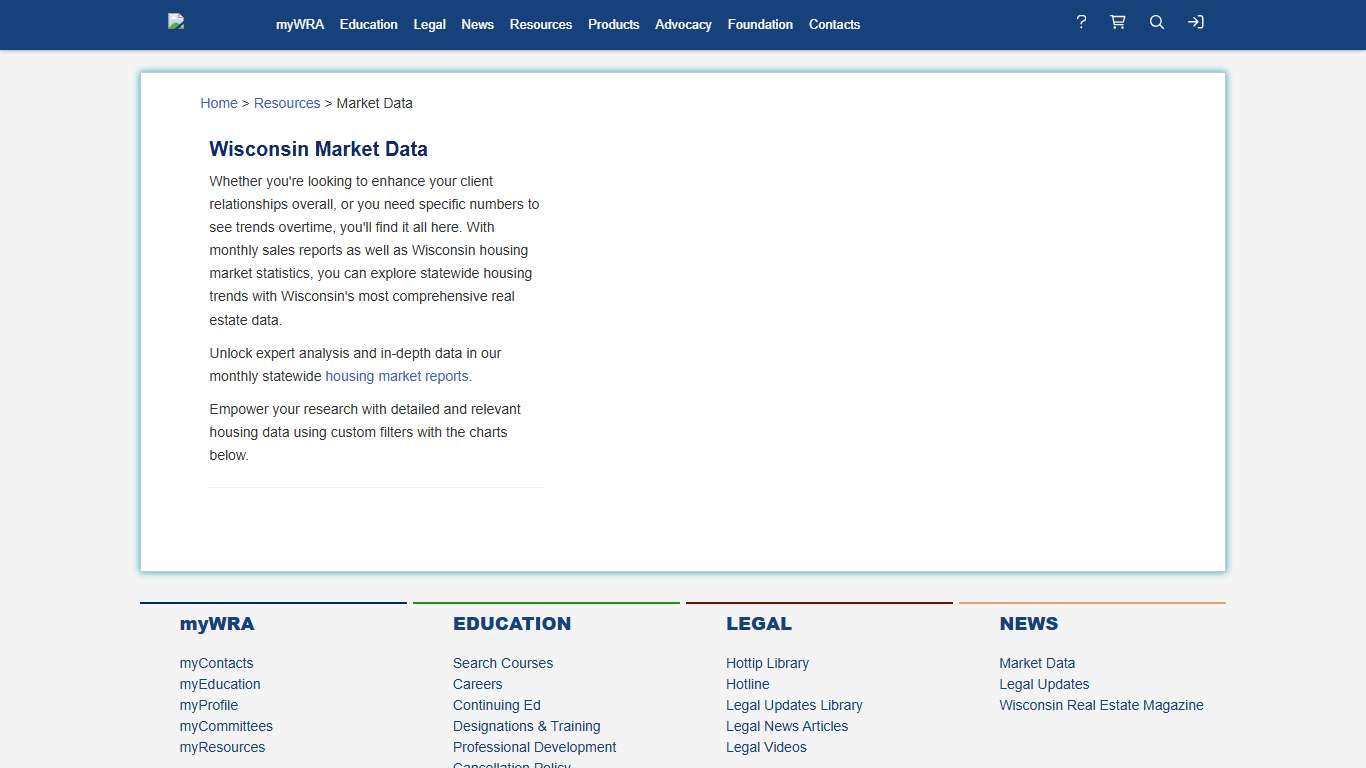Open myContacts in the footer
Image resolution: width=1366 pixels, height=768 pixels.
[x=216, y=663]
